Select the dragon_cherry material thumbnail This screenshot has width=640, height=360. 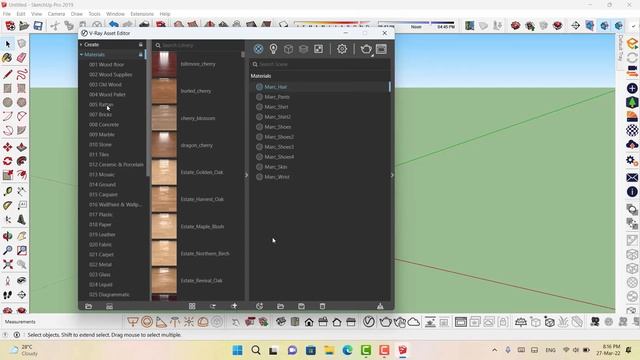point(164,145)
